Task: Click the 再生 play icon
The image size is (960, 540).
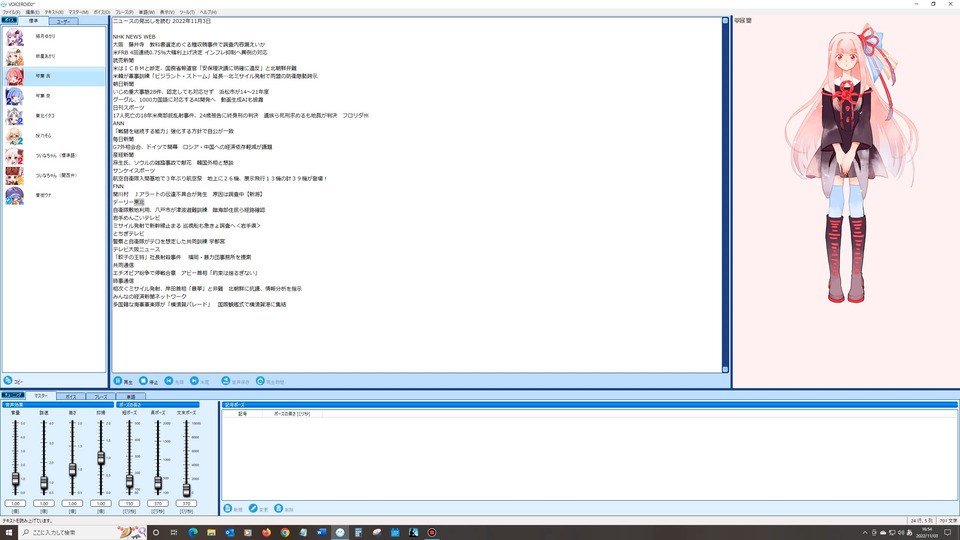Action: pyautogui.click(x=118, y=381)
